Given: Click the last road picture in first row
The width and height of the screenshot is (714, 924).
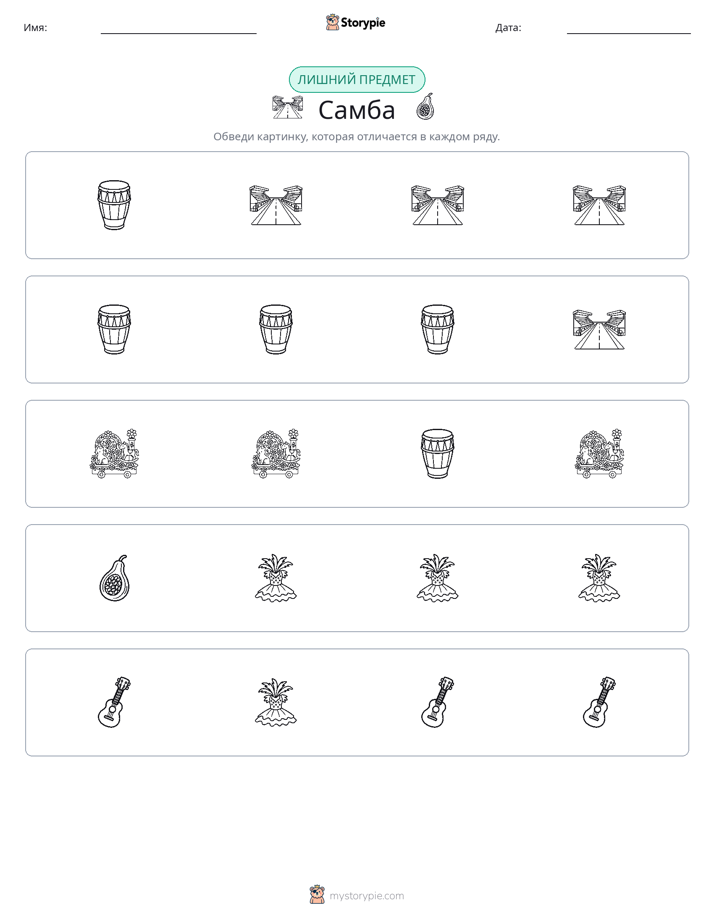Looking at the screenshot, I should 599,205.
